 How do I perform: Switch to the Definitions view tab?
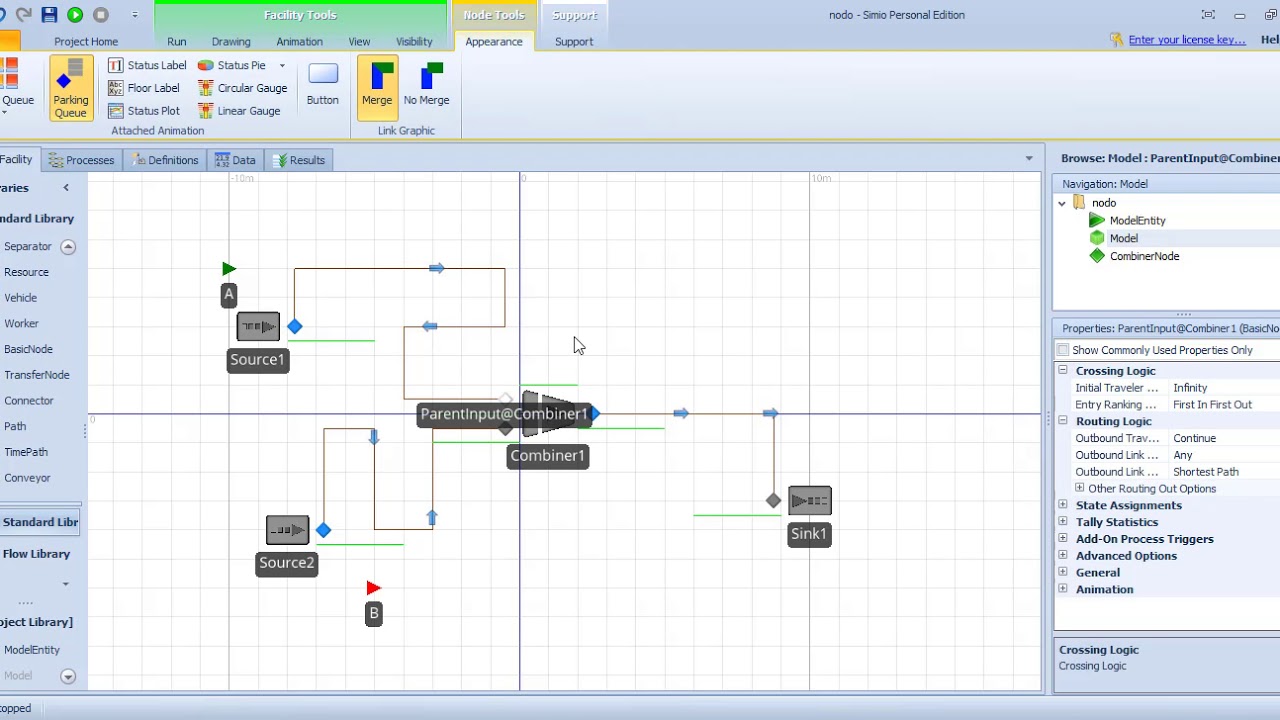click(165, 160)
